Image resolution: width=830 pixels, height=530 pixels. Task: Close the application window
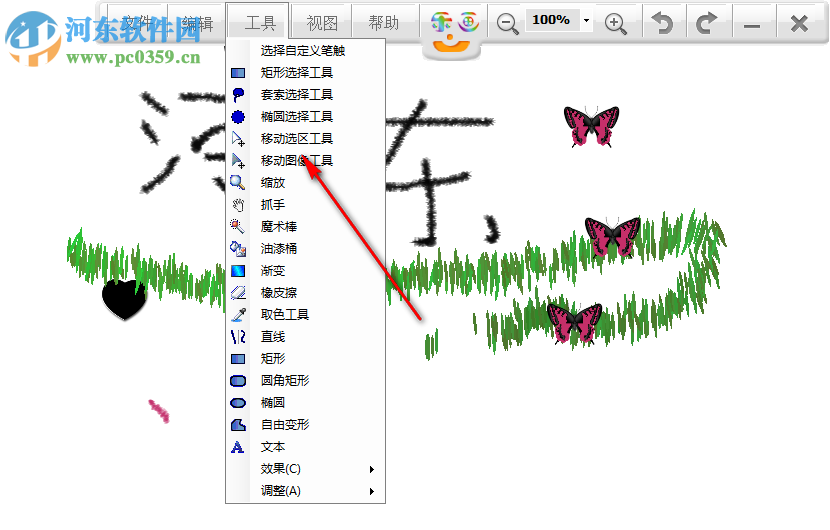point(799,23)
